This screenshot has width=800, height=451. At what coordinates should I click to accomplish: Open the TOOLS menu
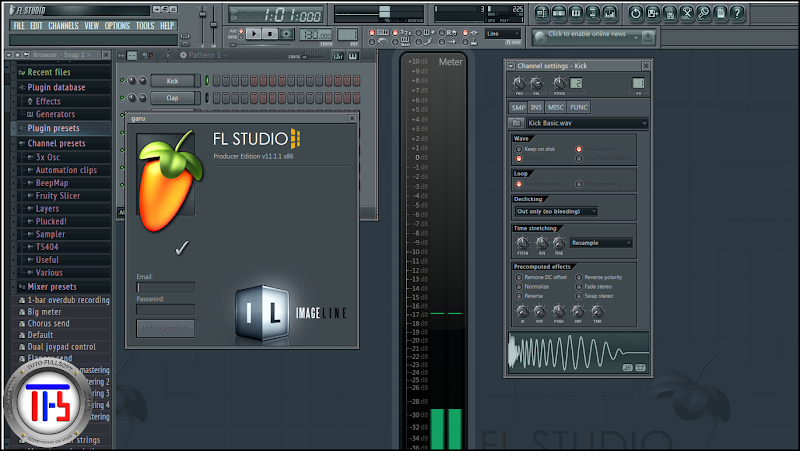tap(145, 26)
